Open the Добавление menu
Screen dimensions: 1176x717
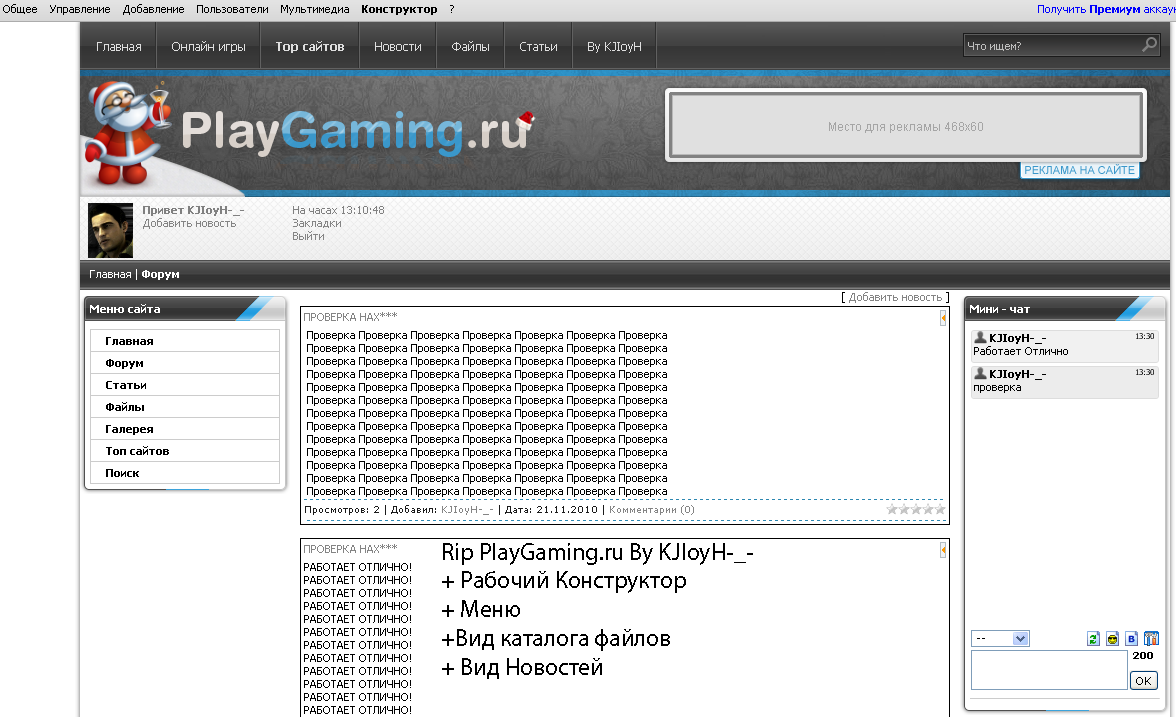pos(153,9)
